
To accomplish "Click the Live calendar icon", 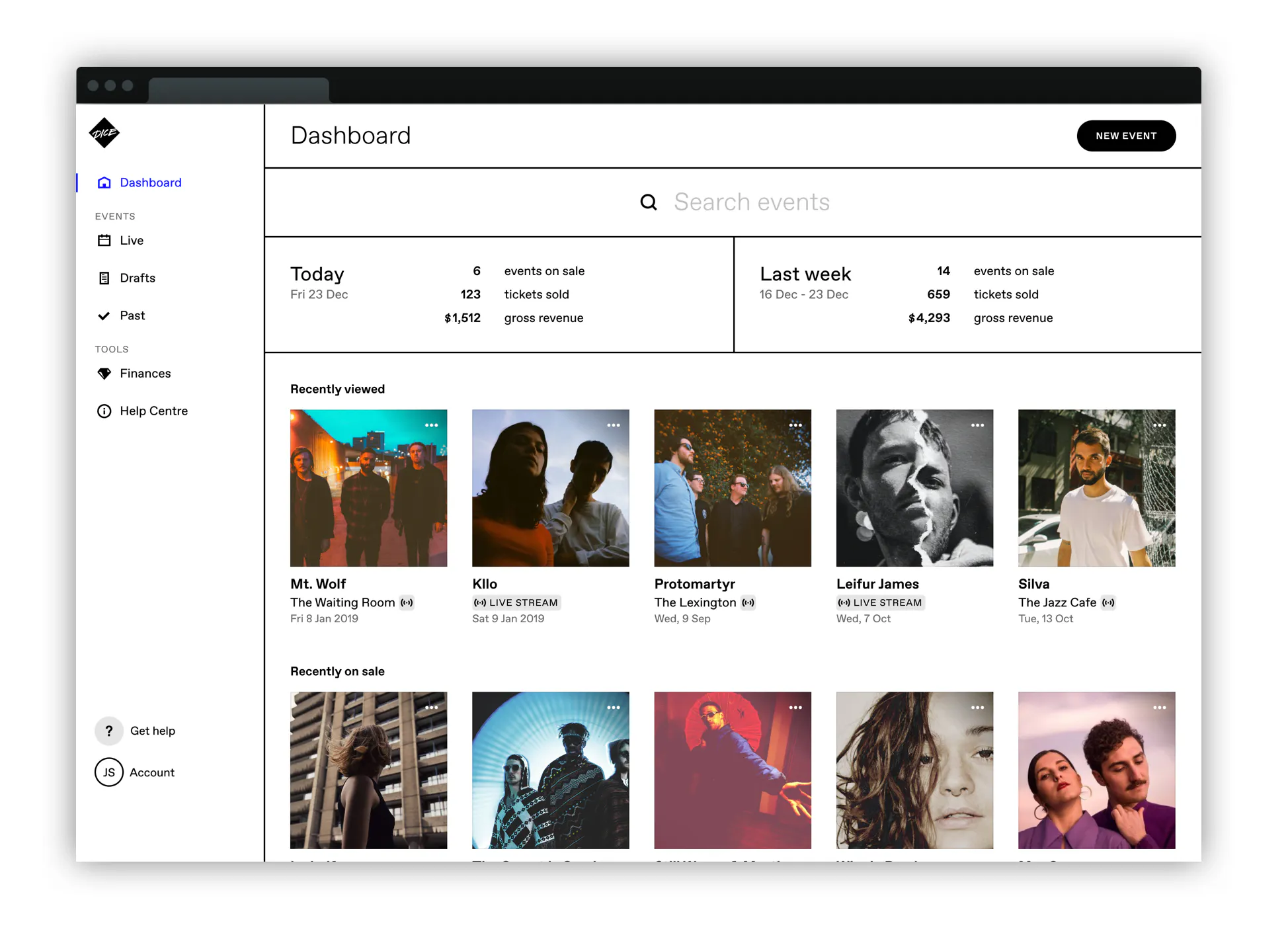I will [x=104, y=241].
